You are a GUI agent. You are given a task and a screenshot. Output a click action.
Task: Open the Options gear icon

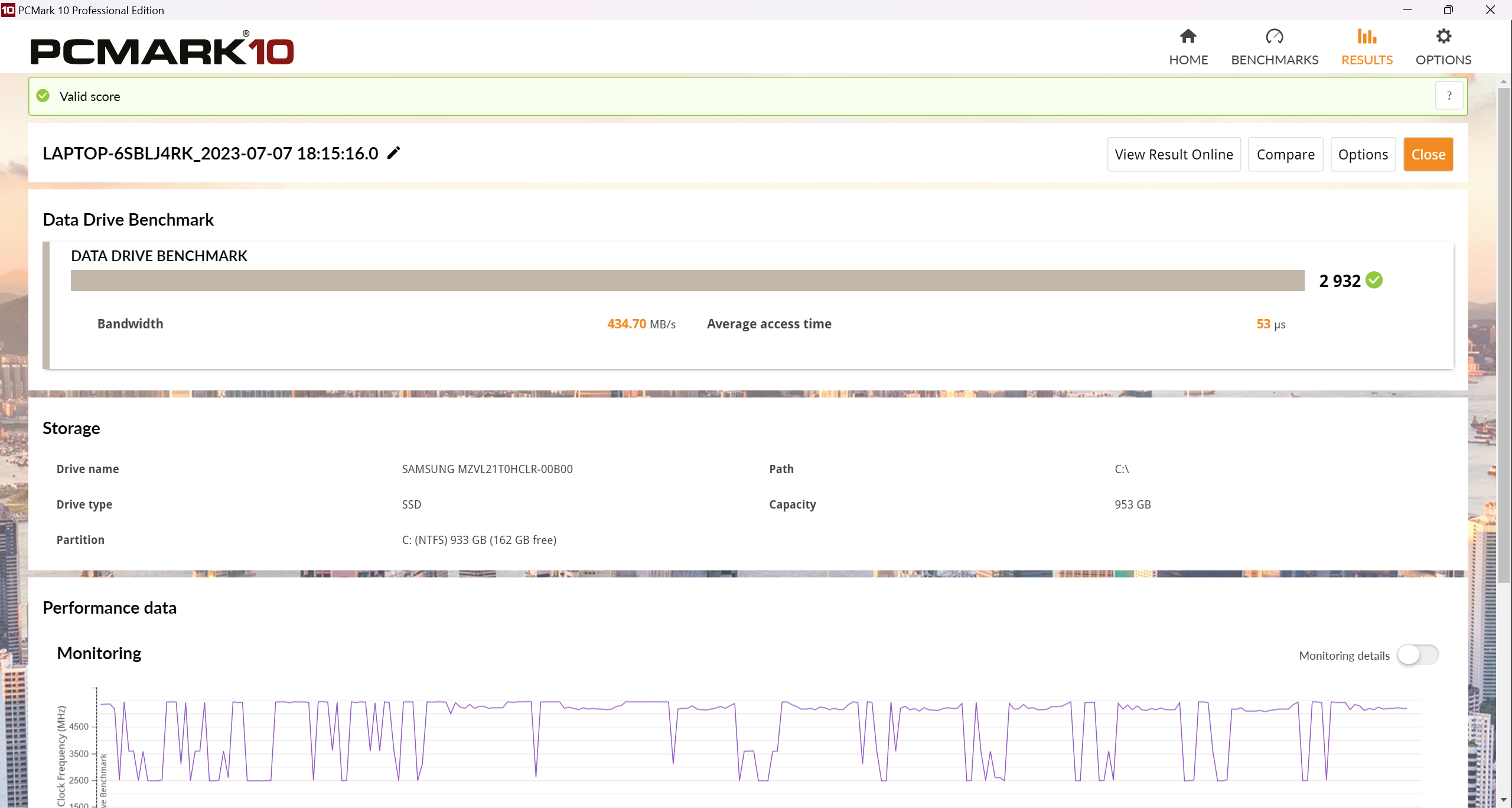(1443, 37)
